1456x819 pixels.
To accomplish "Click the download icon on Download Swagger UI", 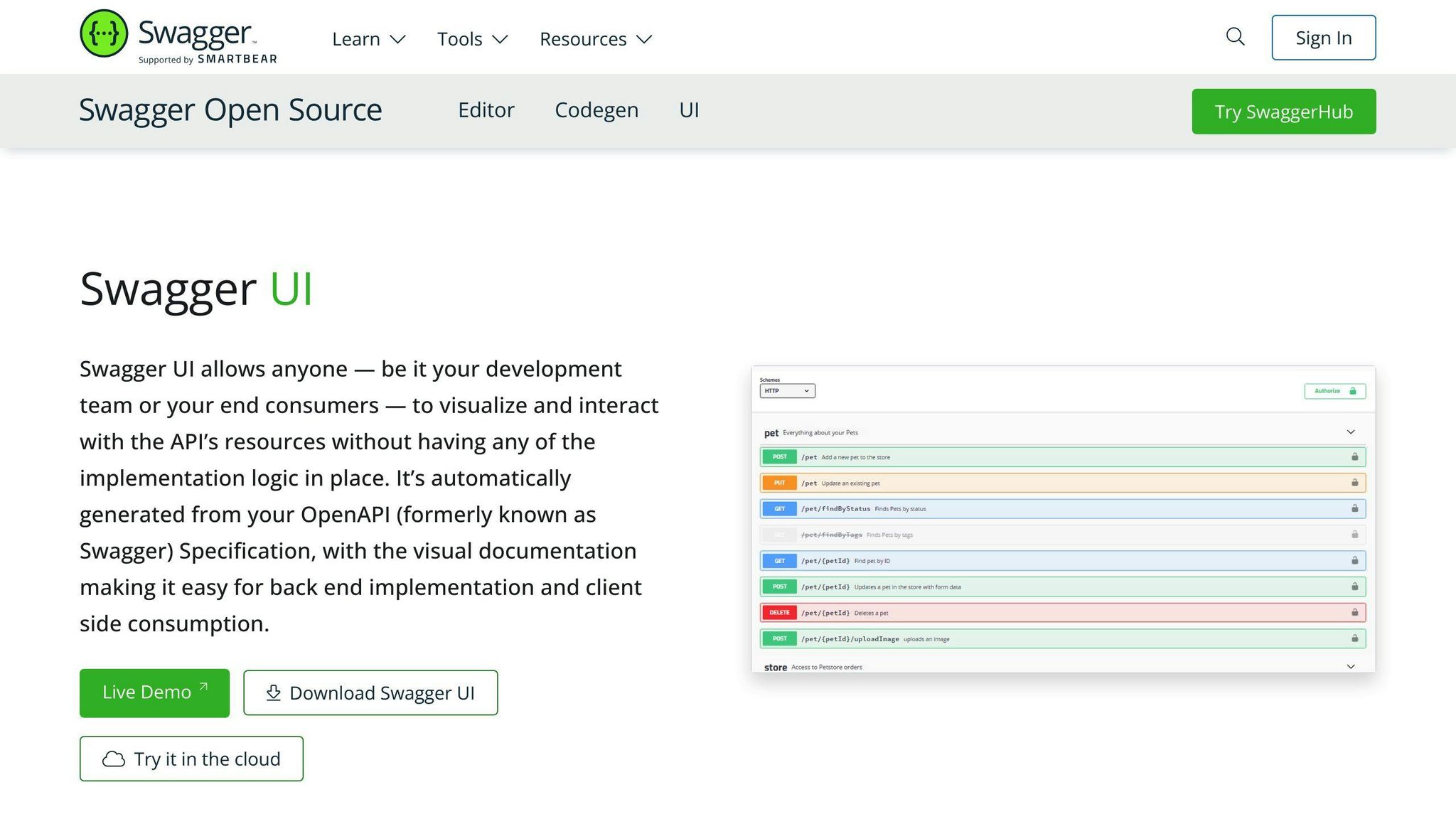I will 273,692.
